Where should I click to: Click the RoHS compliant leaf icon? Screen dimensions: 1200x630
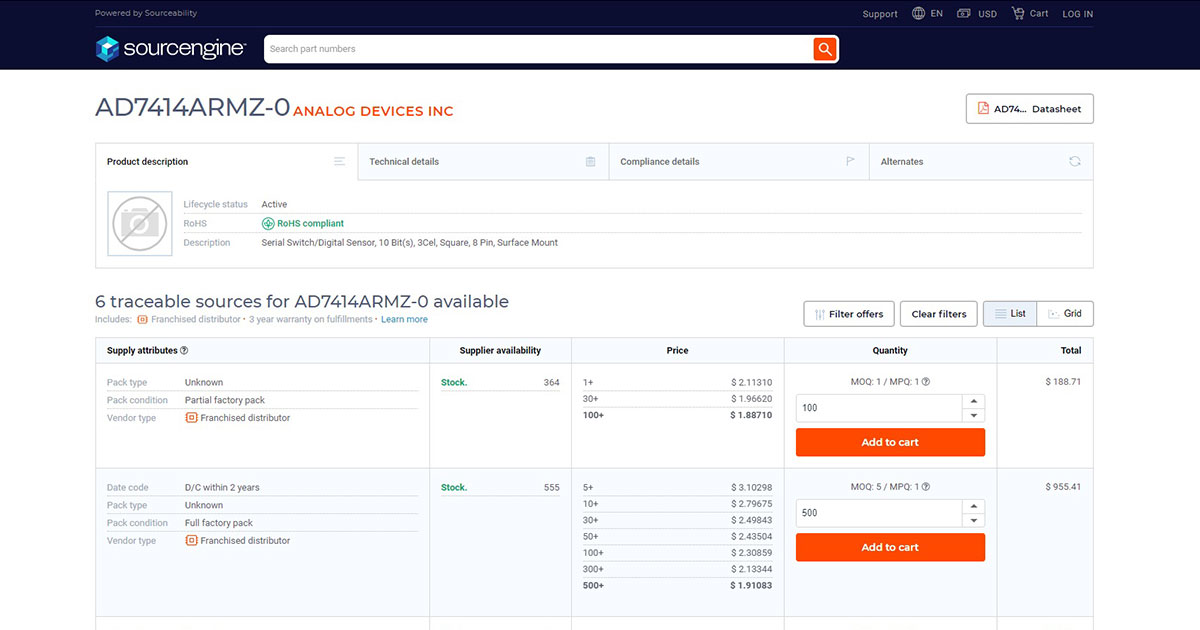point(268,223)
